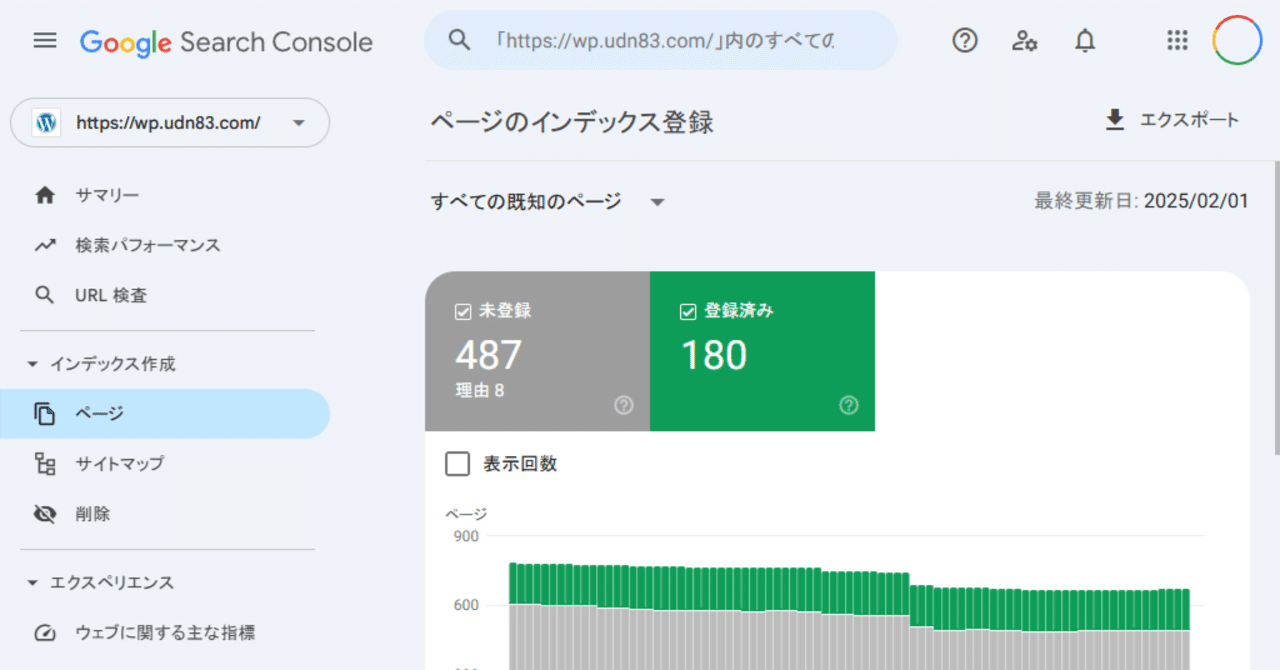Image resolution: width=1280 pixels, height=670 pixels.
Task: Open 削除 from the sidebar
Action: click(93, 513)
